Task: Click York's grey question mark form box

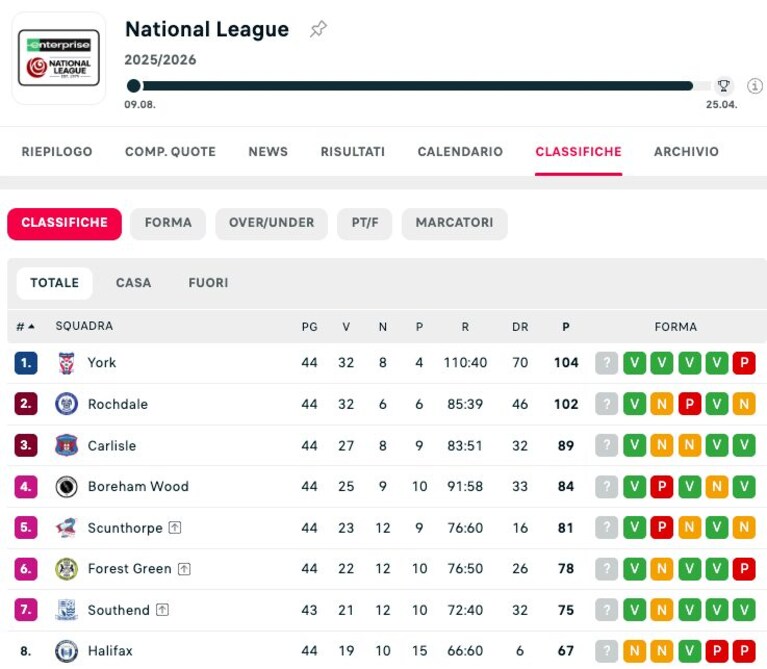Action: click(x=607, y=363)
